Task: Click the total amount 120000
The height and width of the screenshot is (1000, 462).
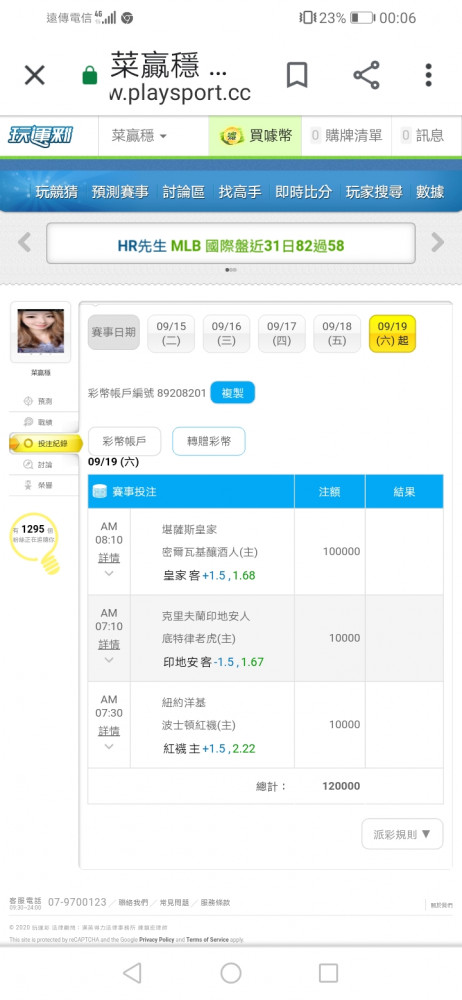Action: click(x=341, y=786)
